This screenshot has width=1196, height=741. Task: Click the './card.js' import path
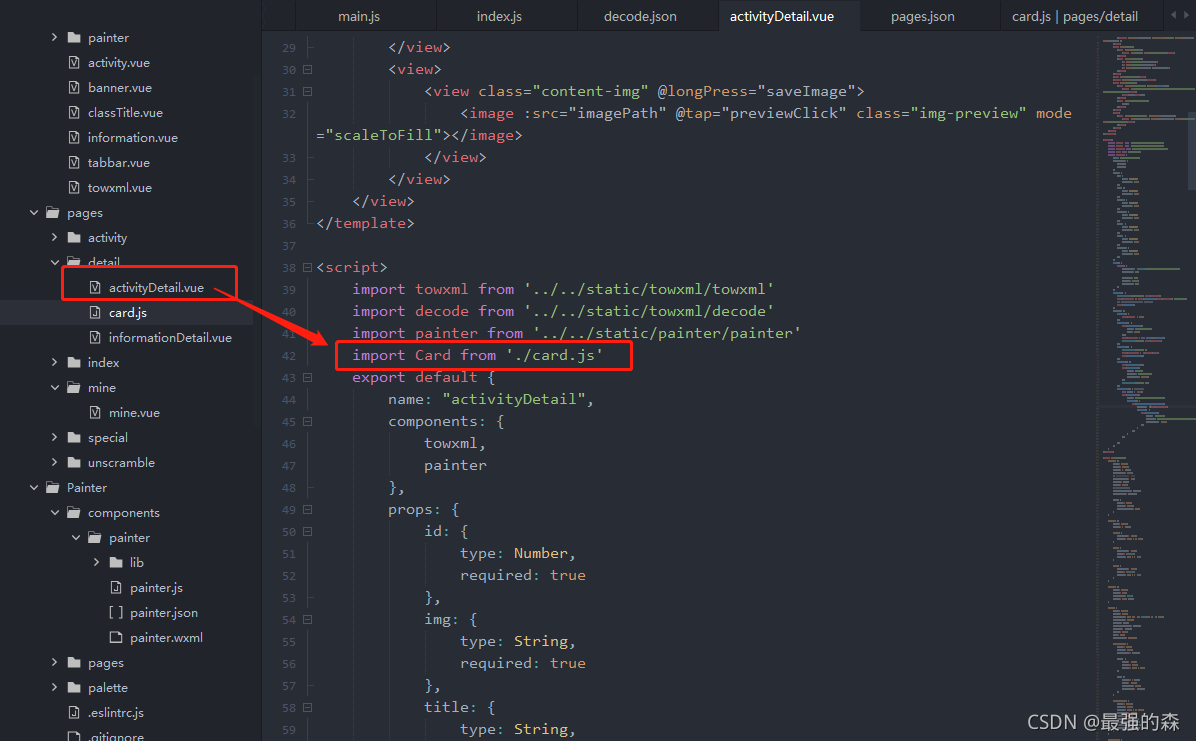(x=554, y=355)
